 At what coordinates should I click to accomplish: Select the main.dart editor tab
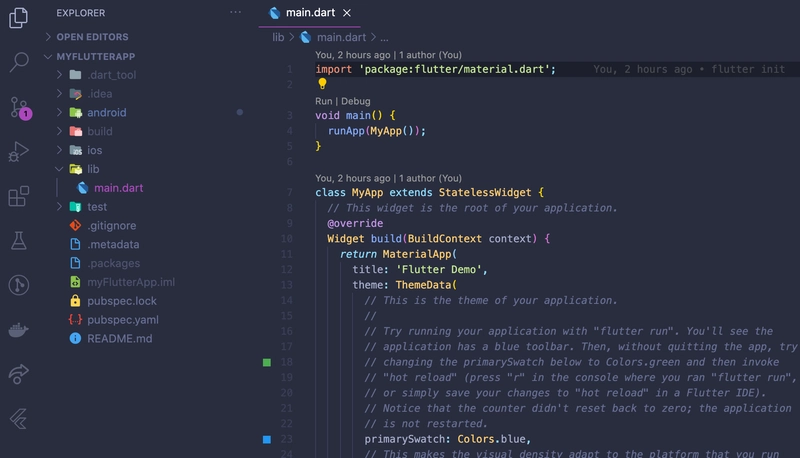click(x=310, y=13)
